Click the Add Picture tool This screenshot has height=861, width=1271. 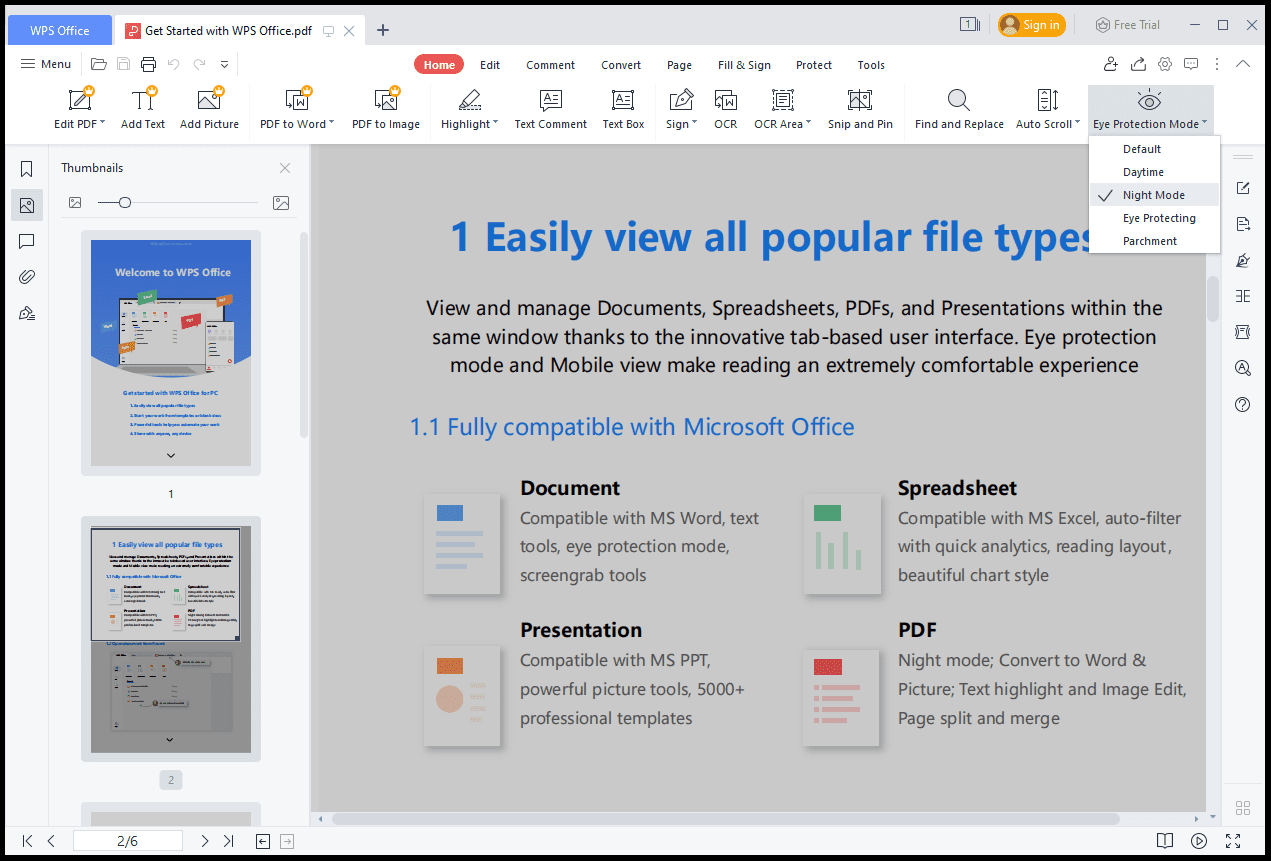point(209,109)
